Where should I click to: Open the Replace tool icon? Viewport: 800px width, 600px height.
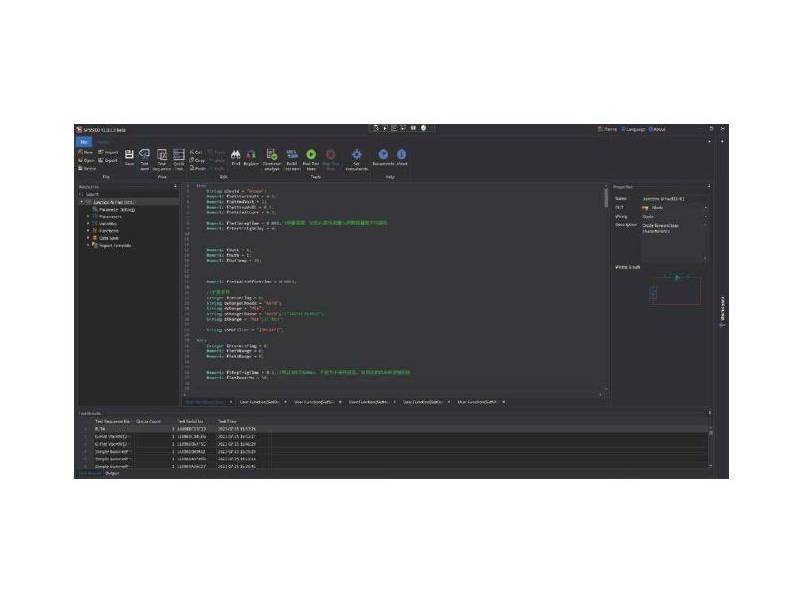[x=251, y=154]
